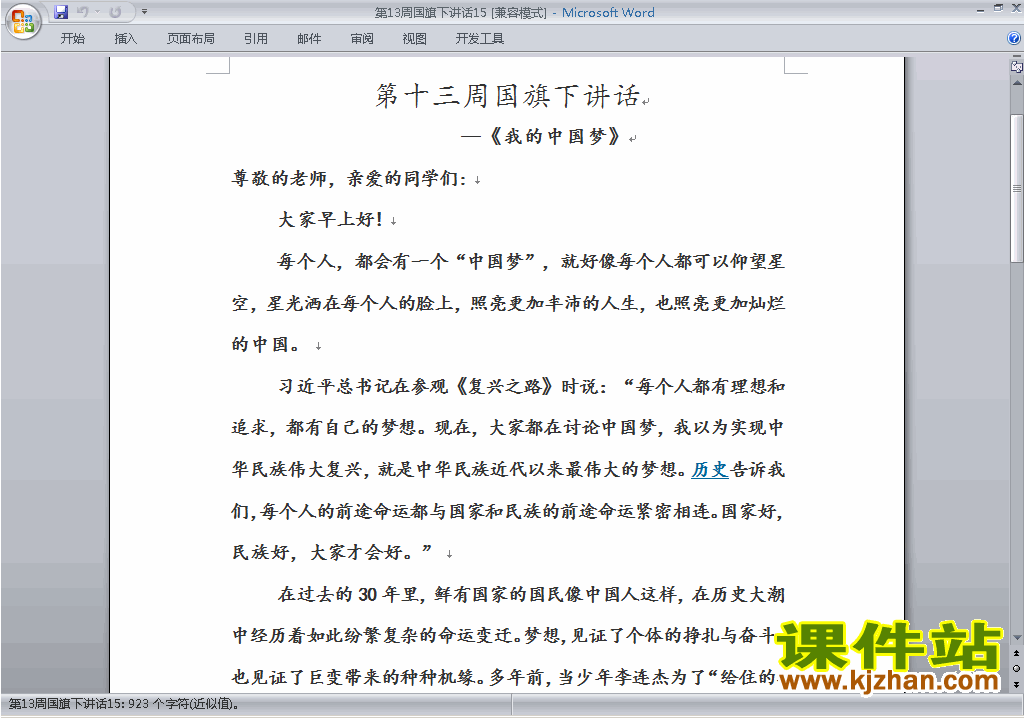Open the Customize Quick Access Toolbar dropdown
This screenshot has width=1024, height=718.
tap(144, 12)
